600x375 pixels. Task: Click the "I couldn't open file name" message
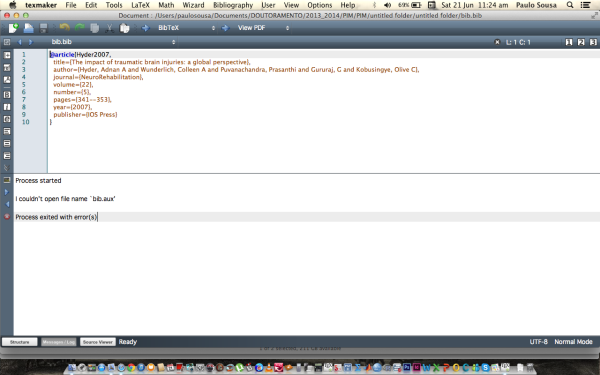(65, 199)
